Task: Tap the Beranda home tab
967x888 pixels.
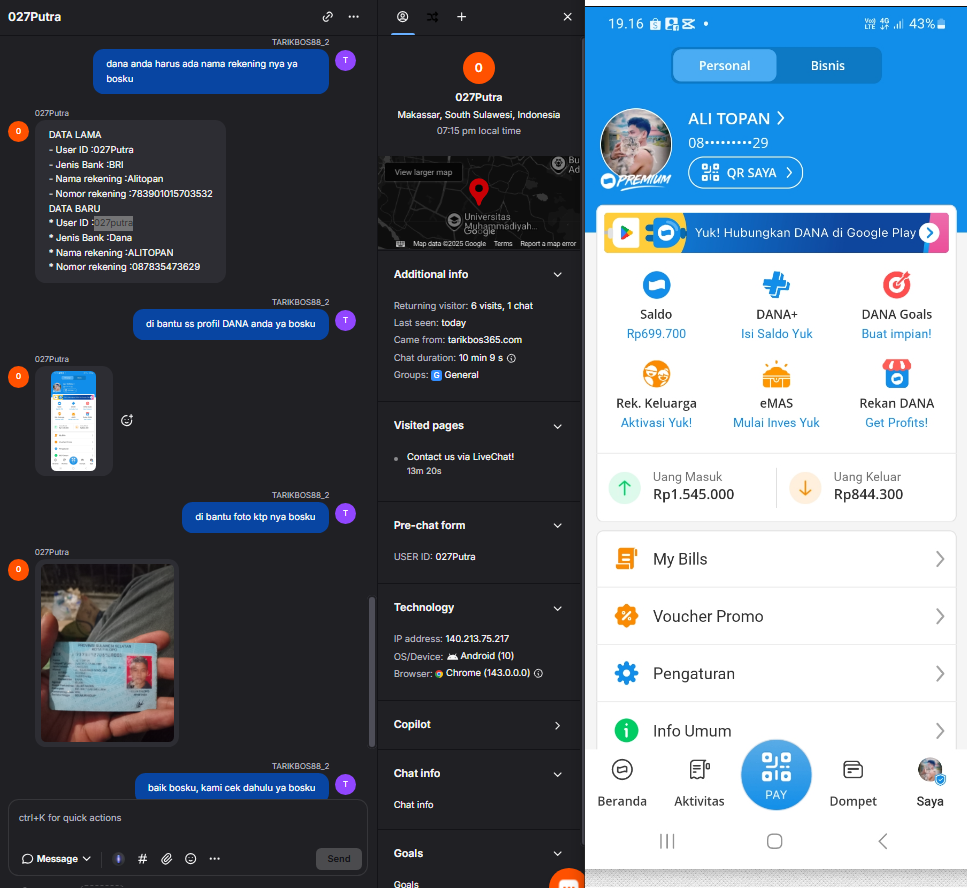Action: point(622,783)
